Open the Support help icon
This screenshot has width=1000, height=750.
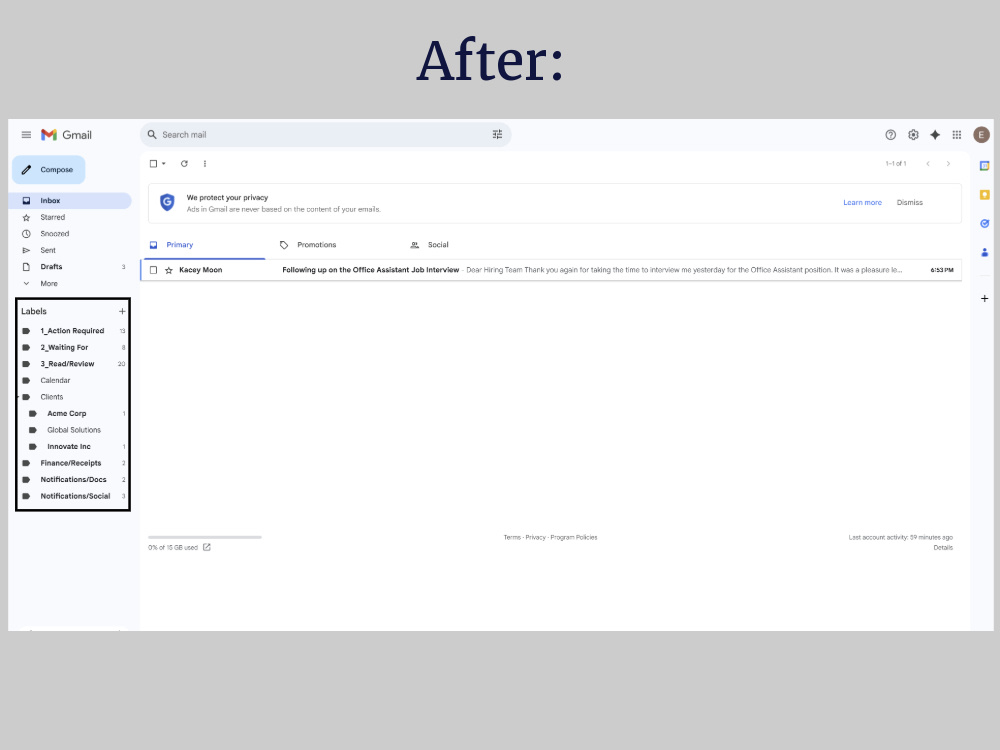coord(890,135)
